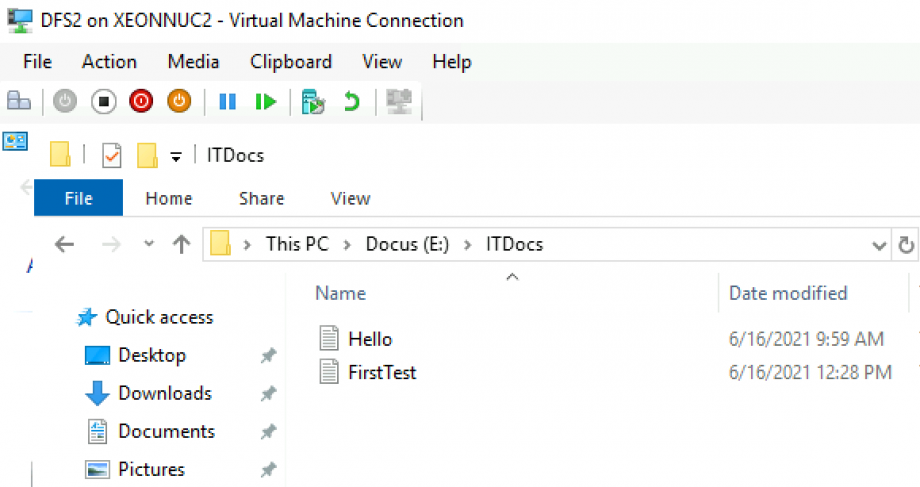Screen dimensions: 920x487
Task: Switch to the Share ribbon tab
Action: [261, 199]
